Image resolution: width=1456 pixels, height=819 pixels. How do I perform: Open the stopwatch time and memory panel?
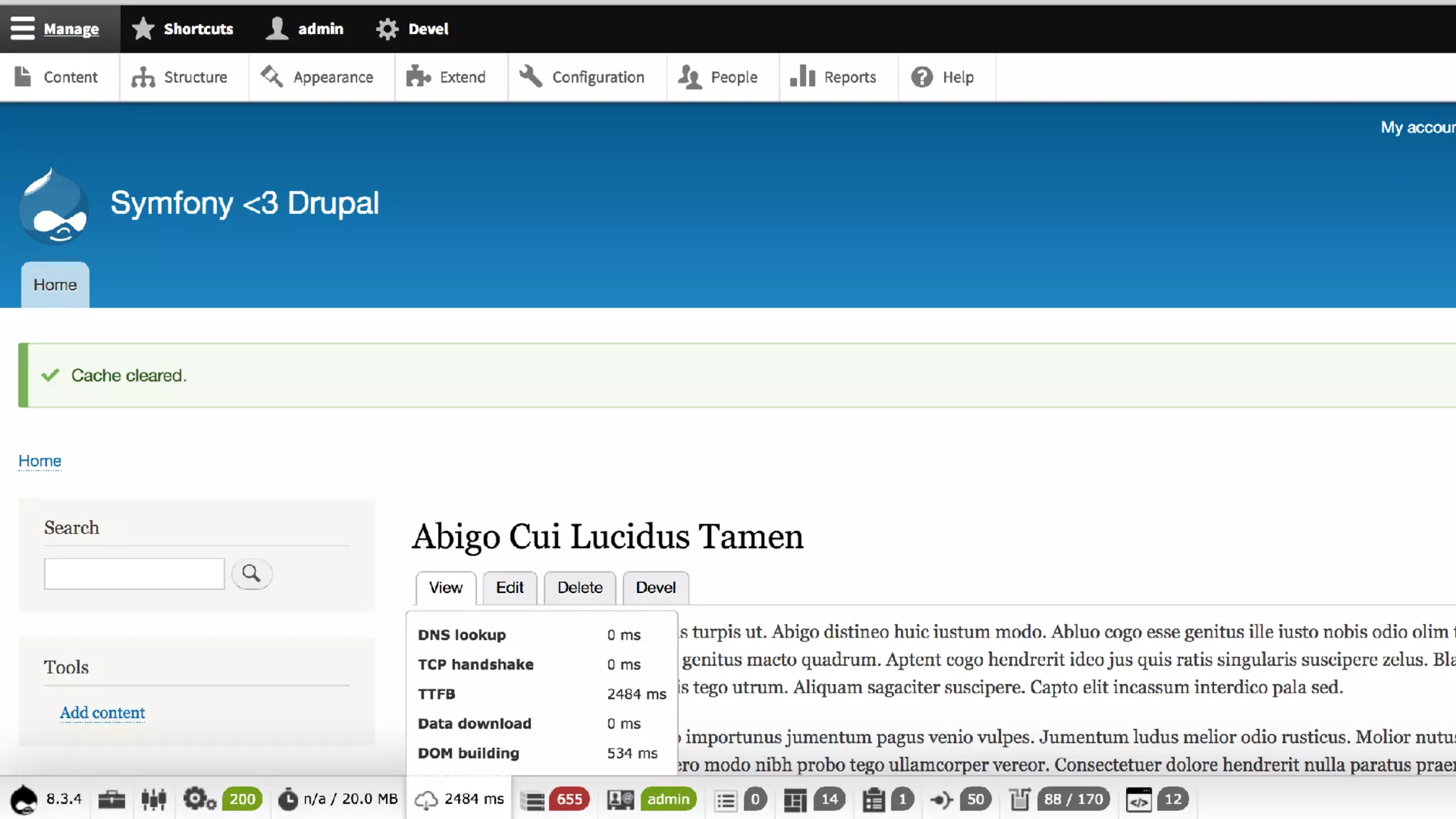(x=288, y=799)
